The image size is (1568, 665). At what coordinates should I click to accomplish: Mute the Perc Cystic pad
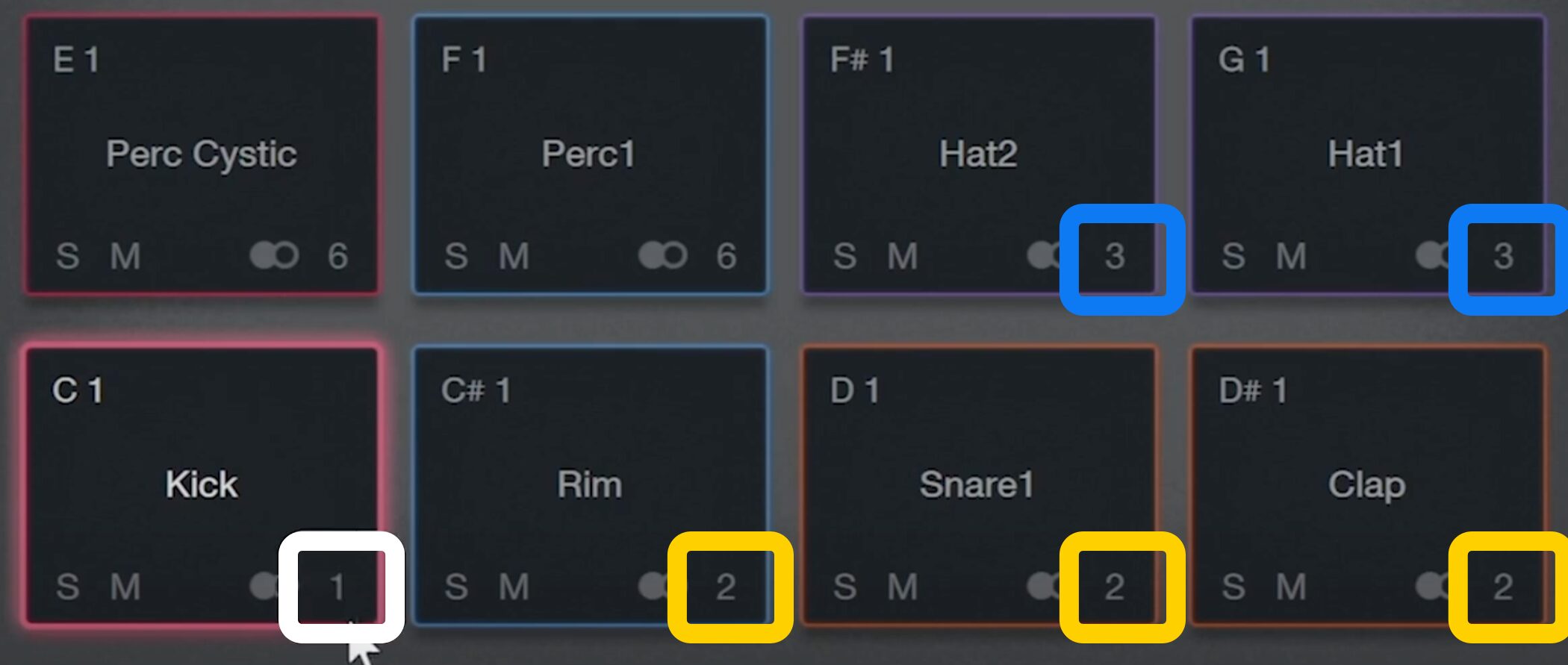(125, 256)
